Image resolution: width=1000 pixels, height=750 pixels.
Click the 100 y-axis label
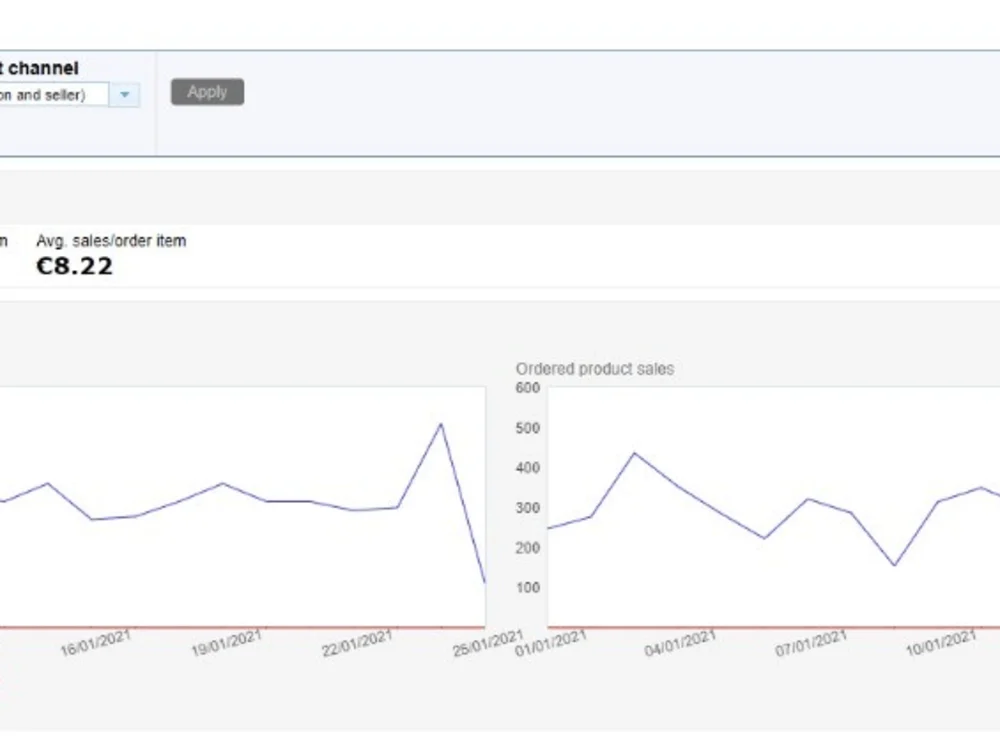tap(527, 587)
